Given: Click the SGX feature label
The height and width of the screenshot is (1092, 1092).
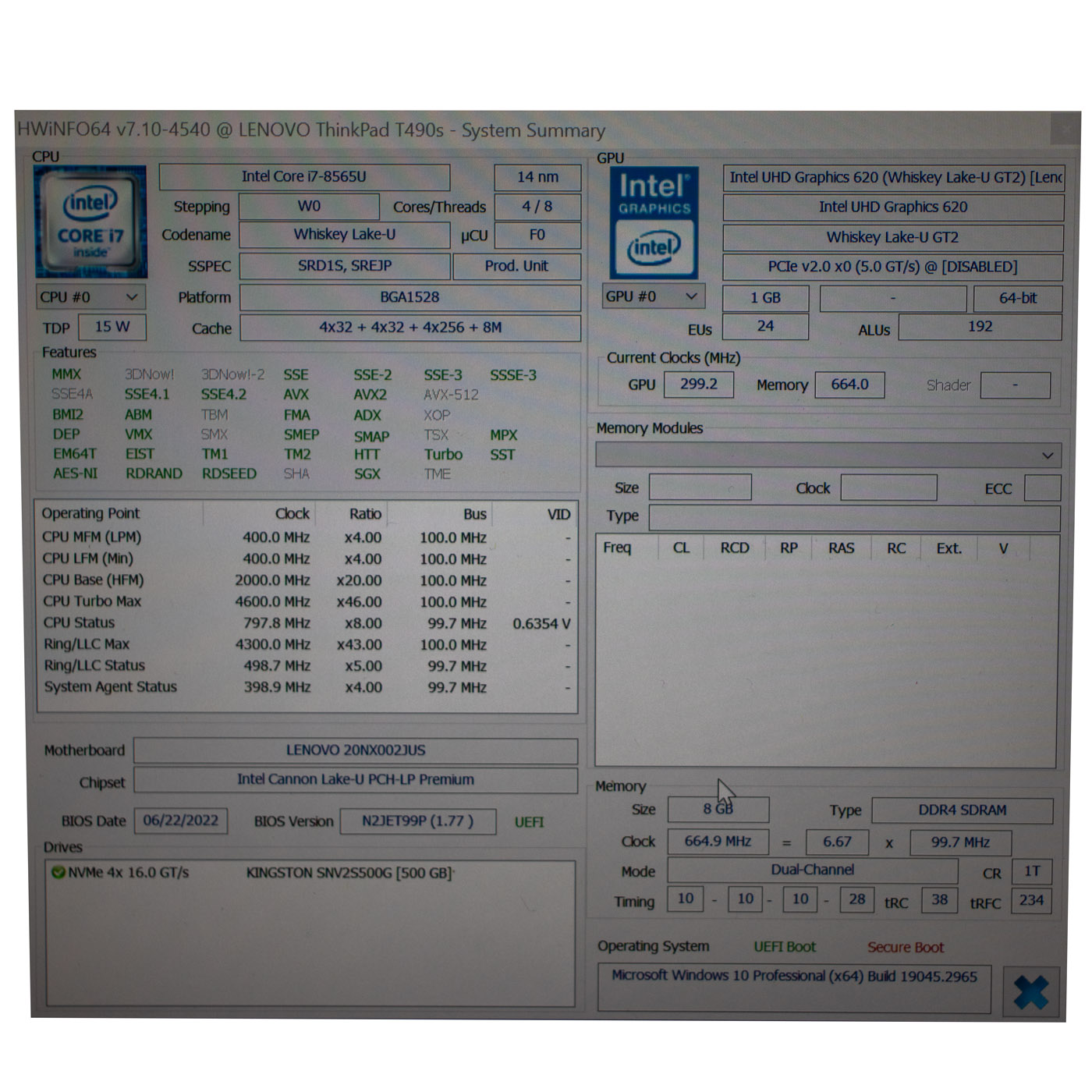Looking at the screenshot, I should pos(367,473).
